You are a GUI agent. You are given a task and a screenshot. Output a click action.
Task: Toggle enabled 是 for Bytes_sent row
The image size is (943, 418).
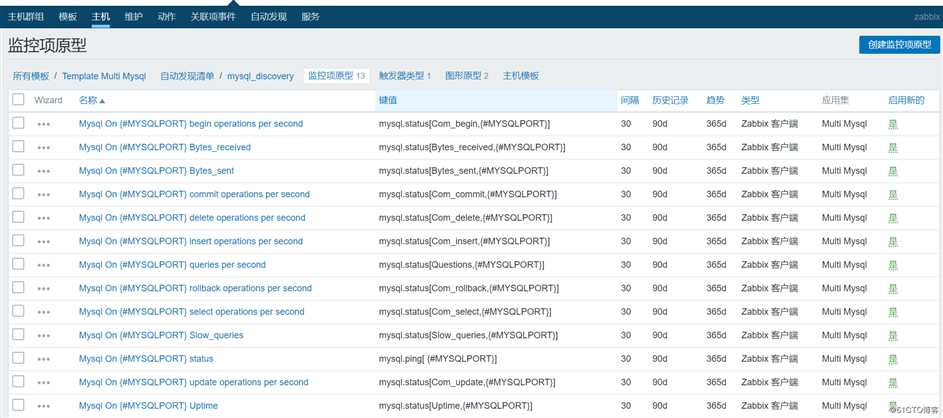[892, 171]
